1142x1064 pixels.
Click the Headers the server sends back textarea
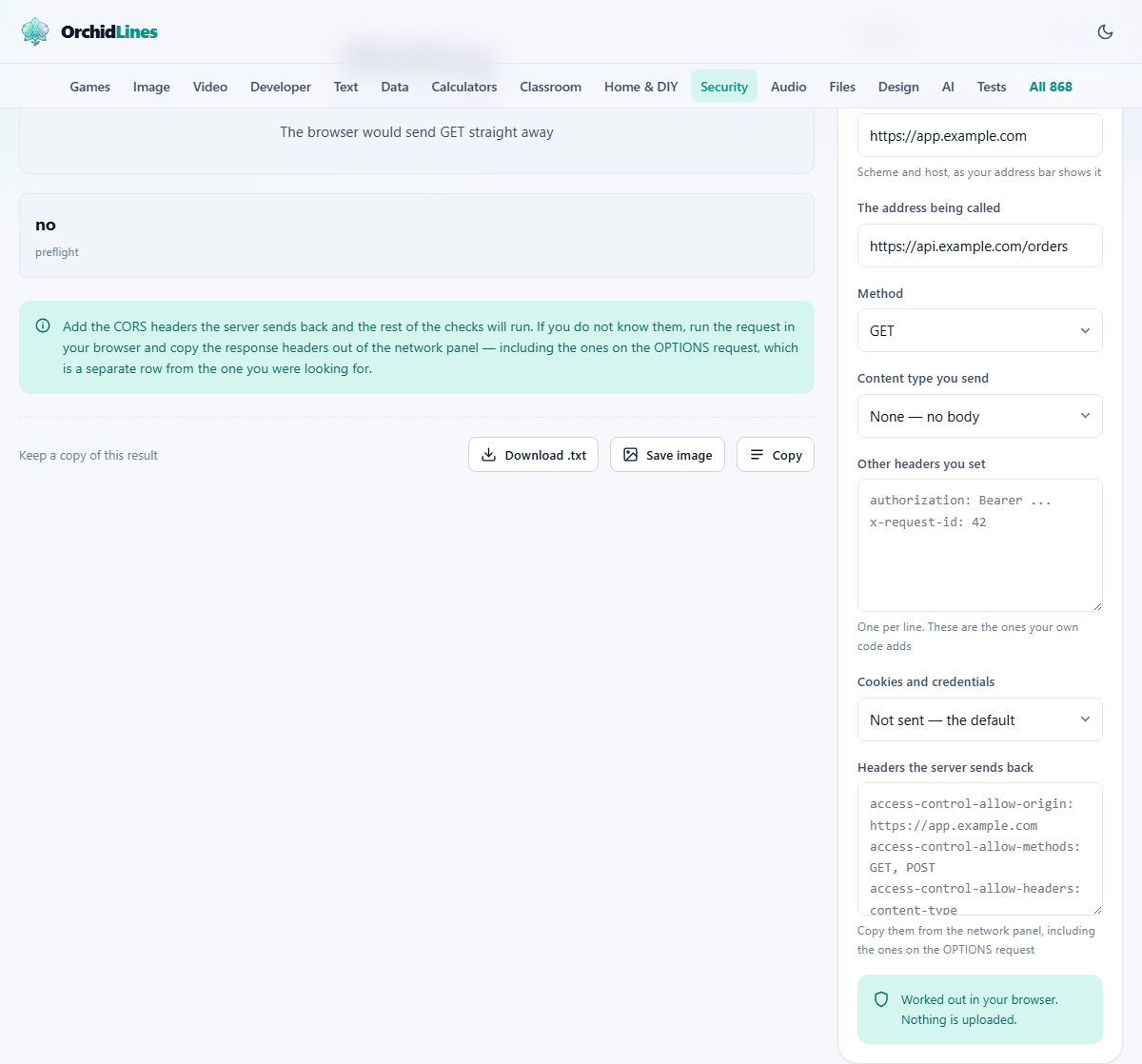(979, 849)
